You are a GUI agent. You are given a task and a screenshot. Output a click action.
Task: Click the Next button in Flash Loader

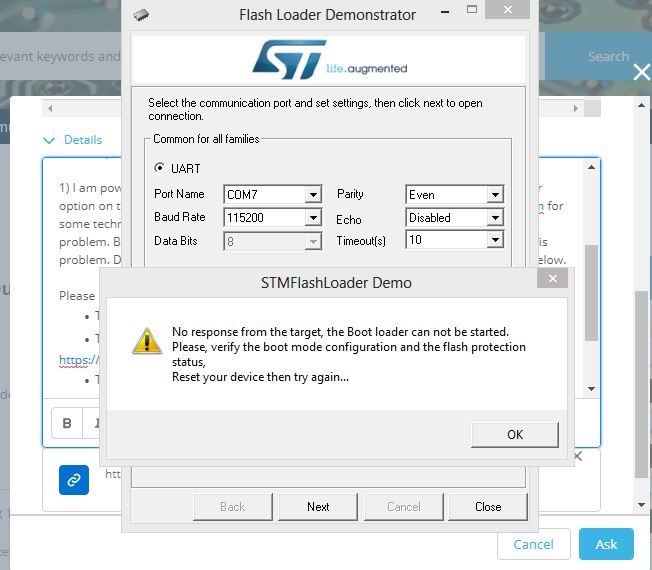(x=318, y=507)
